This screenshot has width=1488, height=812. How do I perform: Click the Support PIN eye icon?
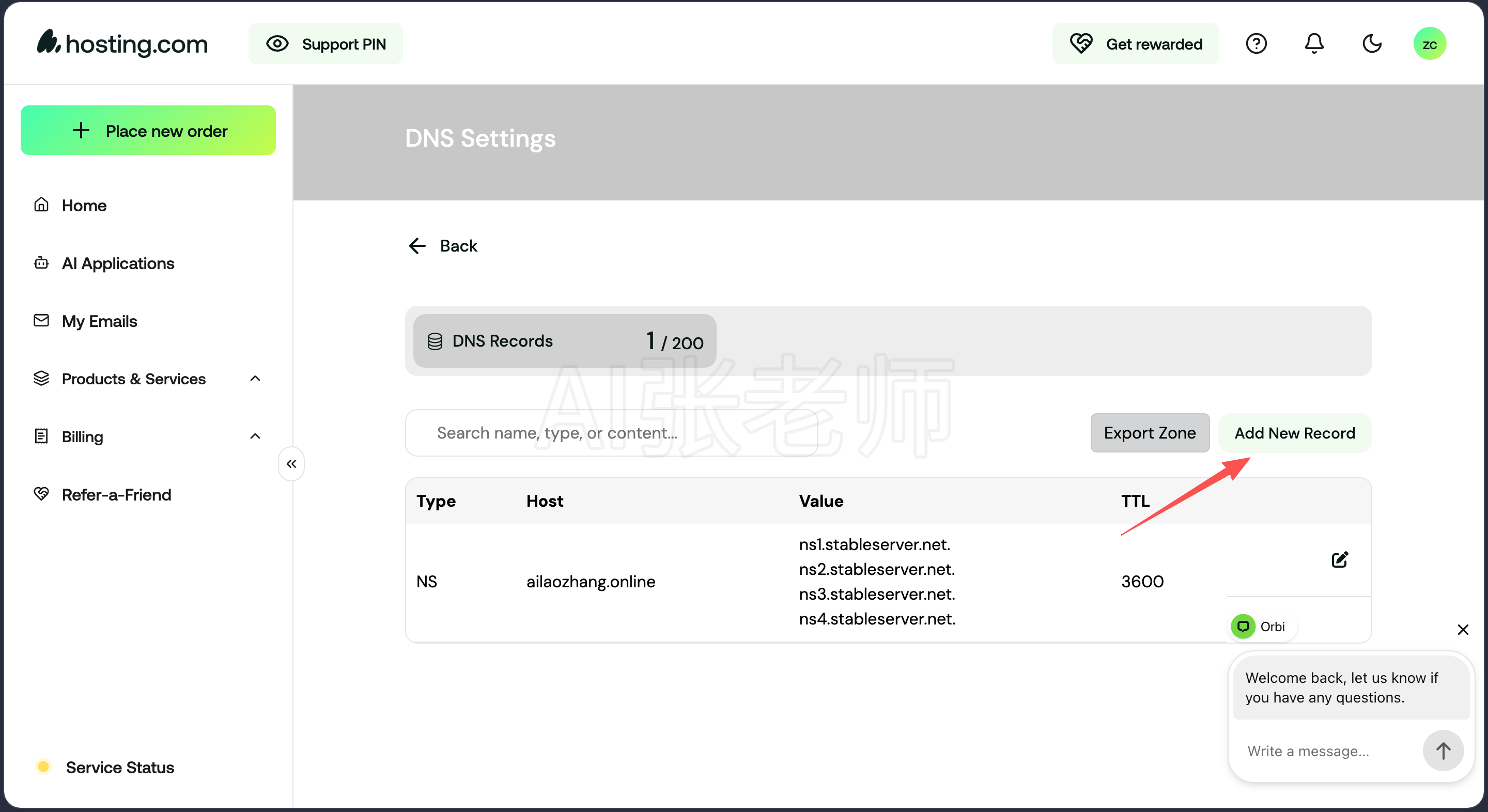(277, 44)
